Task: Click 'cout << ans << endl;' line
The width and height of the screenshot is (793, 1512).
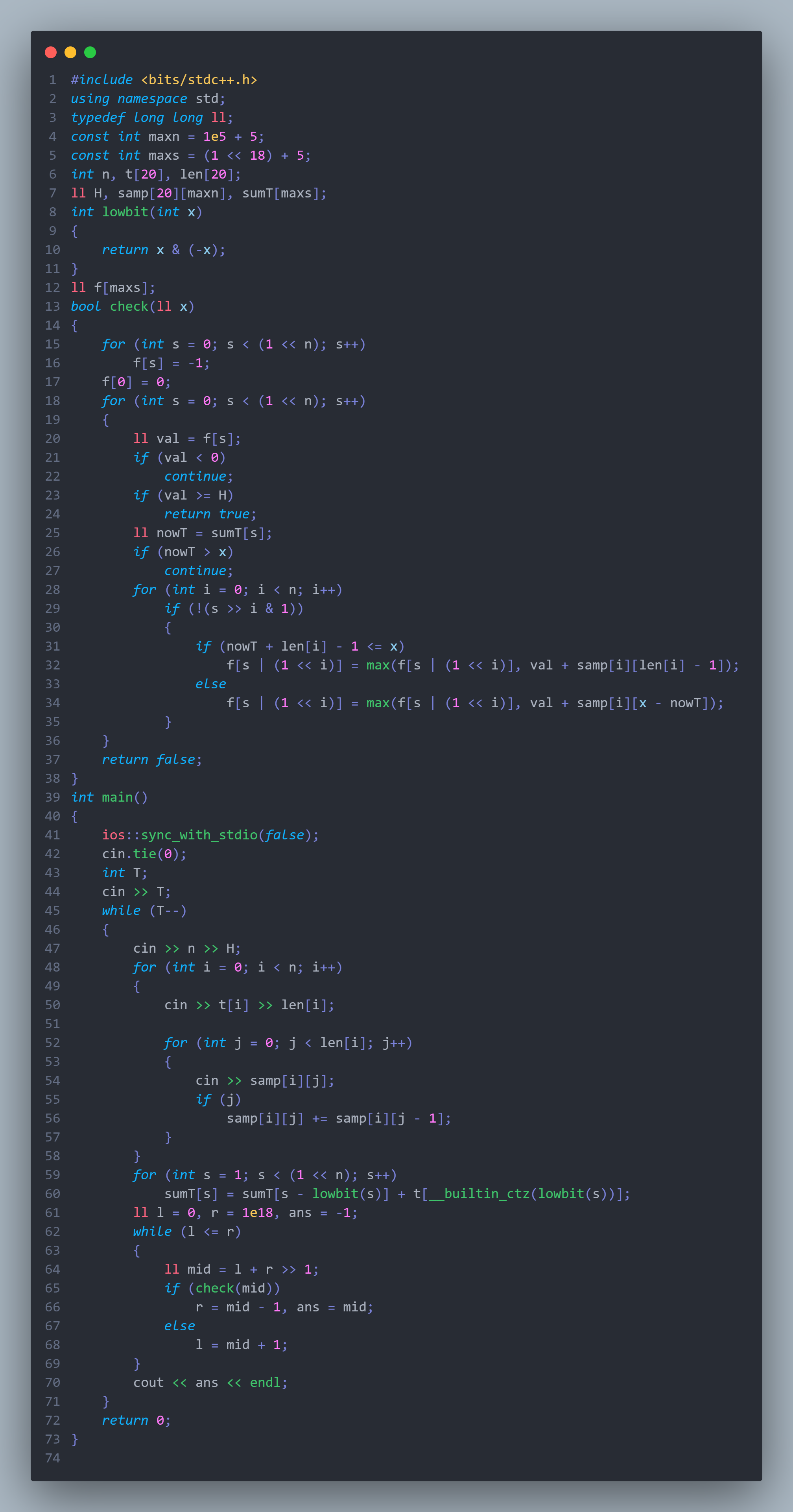Action: tap(210, 1383)
